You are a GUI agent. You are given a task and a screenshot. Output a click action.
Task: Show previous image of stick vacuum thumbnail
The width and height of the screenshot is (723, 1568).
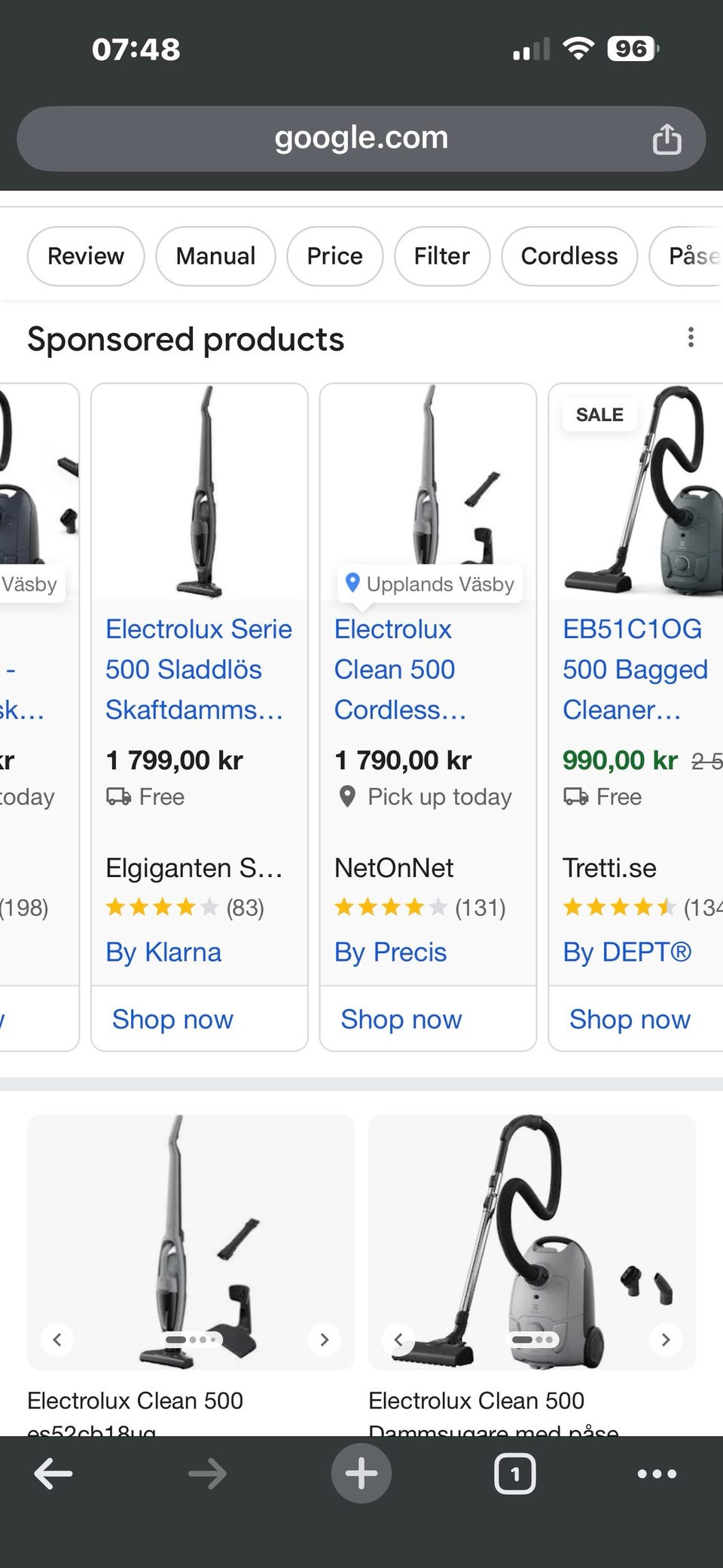[57, 1340]
